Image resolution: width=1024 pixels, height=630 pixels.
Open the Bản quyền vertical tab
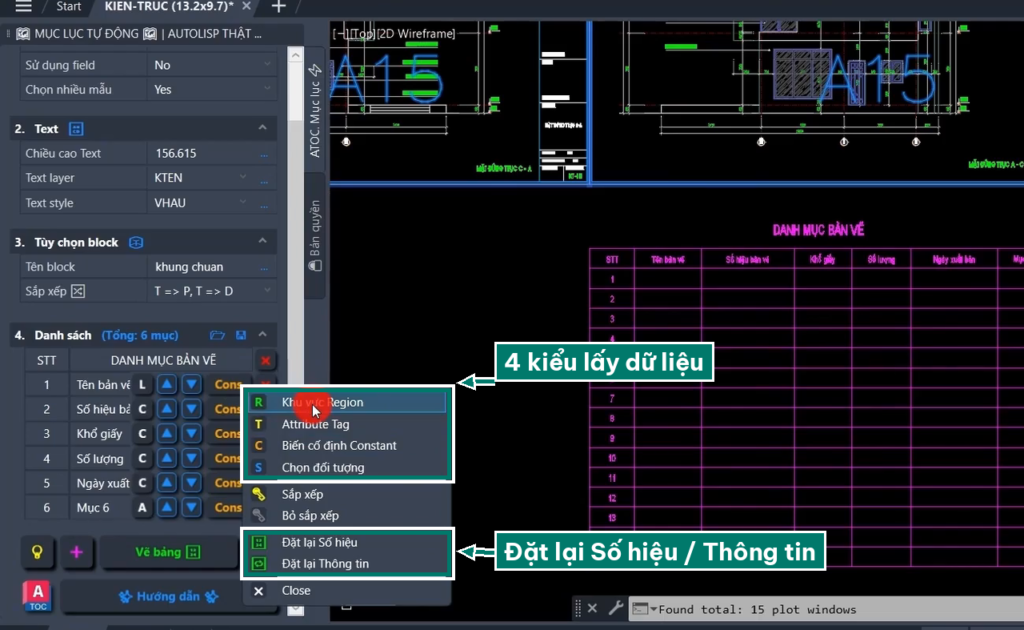(x=315, y=235)
